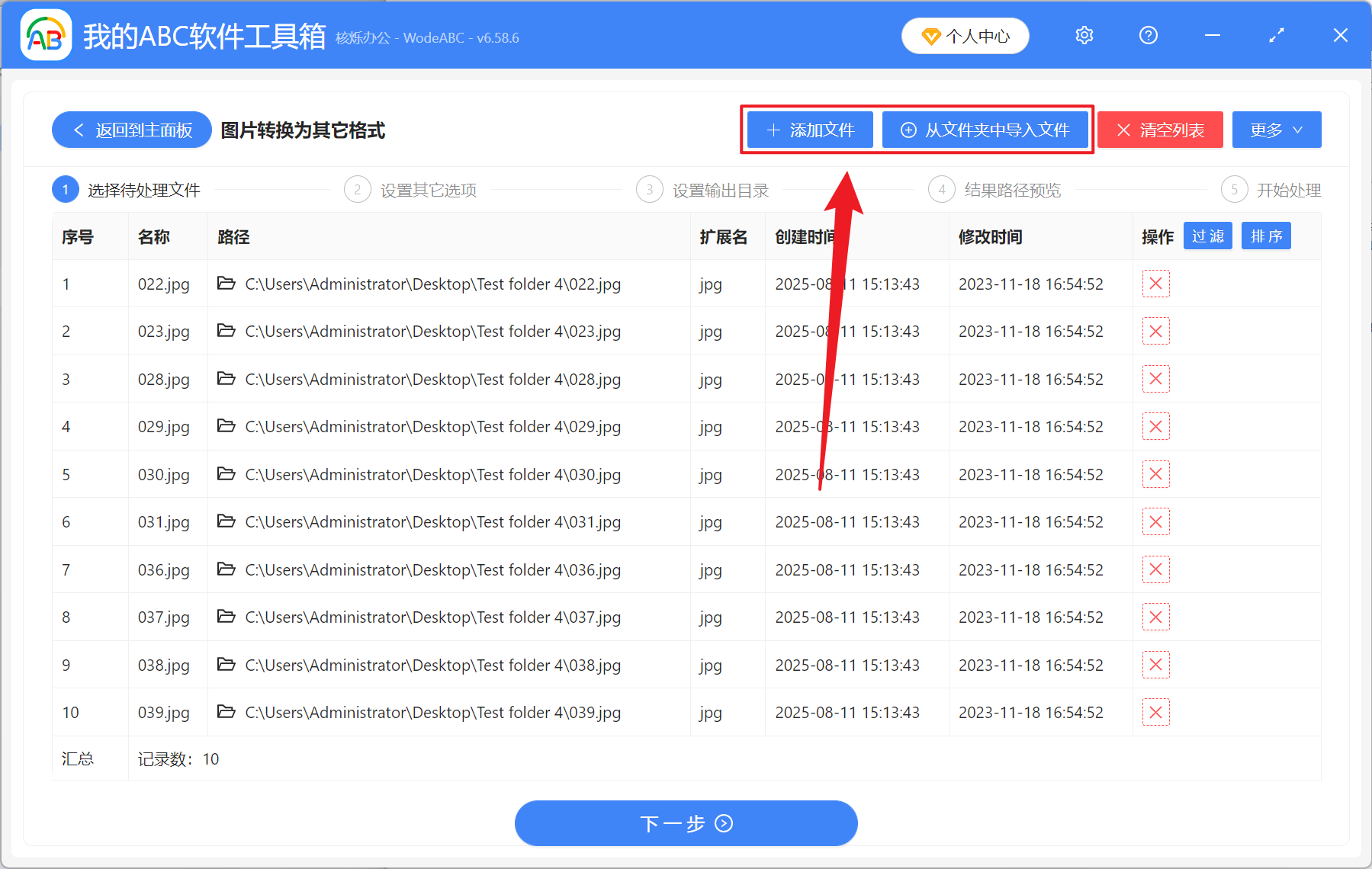Click the 下一步 next step button
Image resolution: width=1372 pixels, height=869 pixels.
point(686,823)
